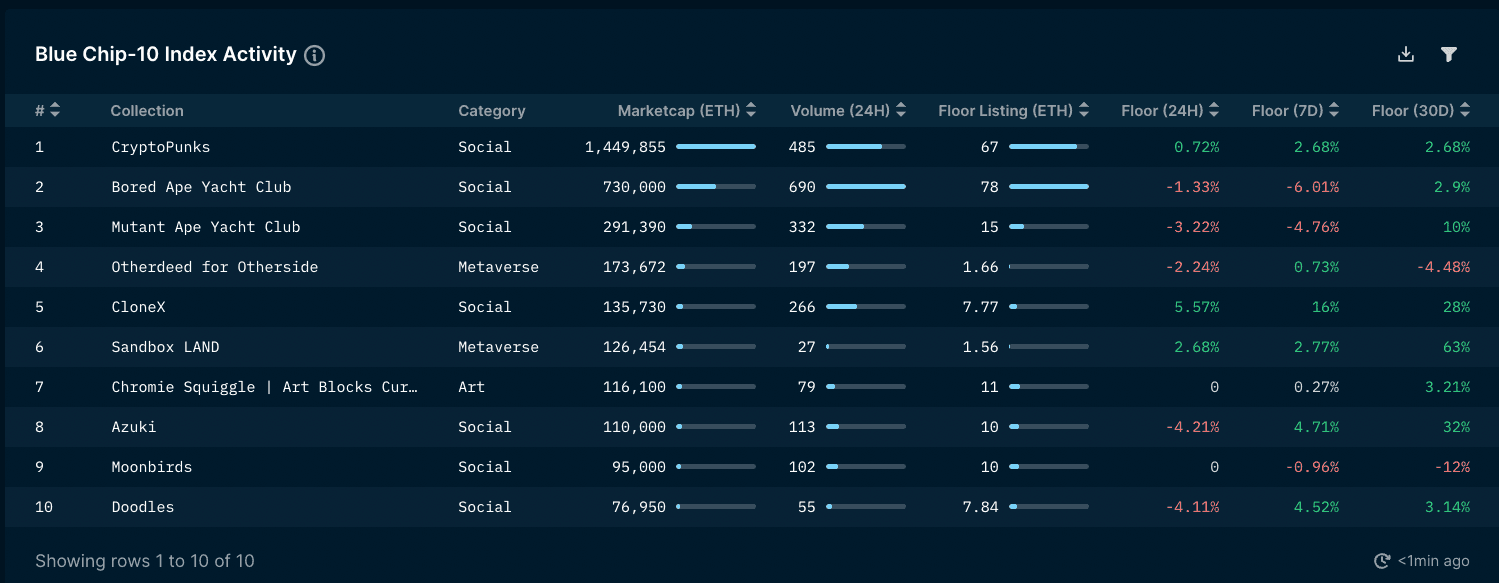Open the Mutant Ape Yacht Club collection
Image resolution: width=1499 pixels, height=583 pixels.
click(x=206, y=227)
